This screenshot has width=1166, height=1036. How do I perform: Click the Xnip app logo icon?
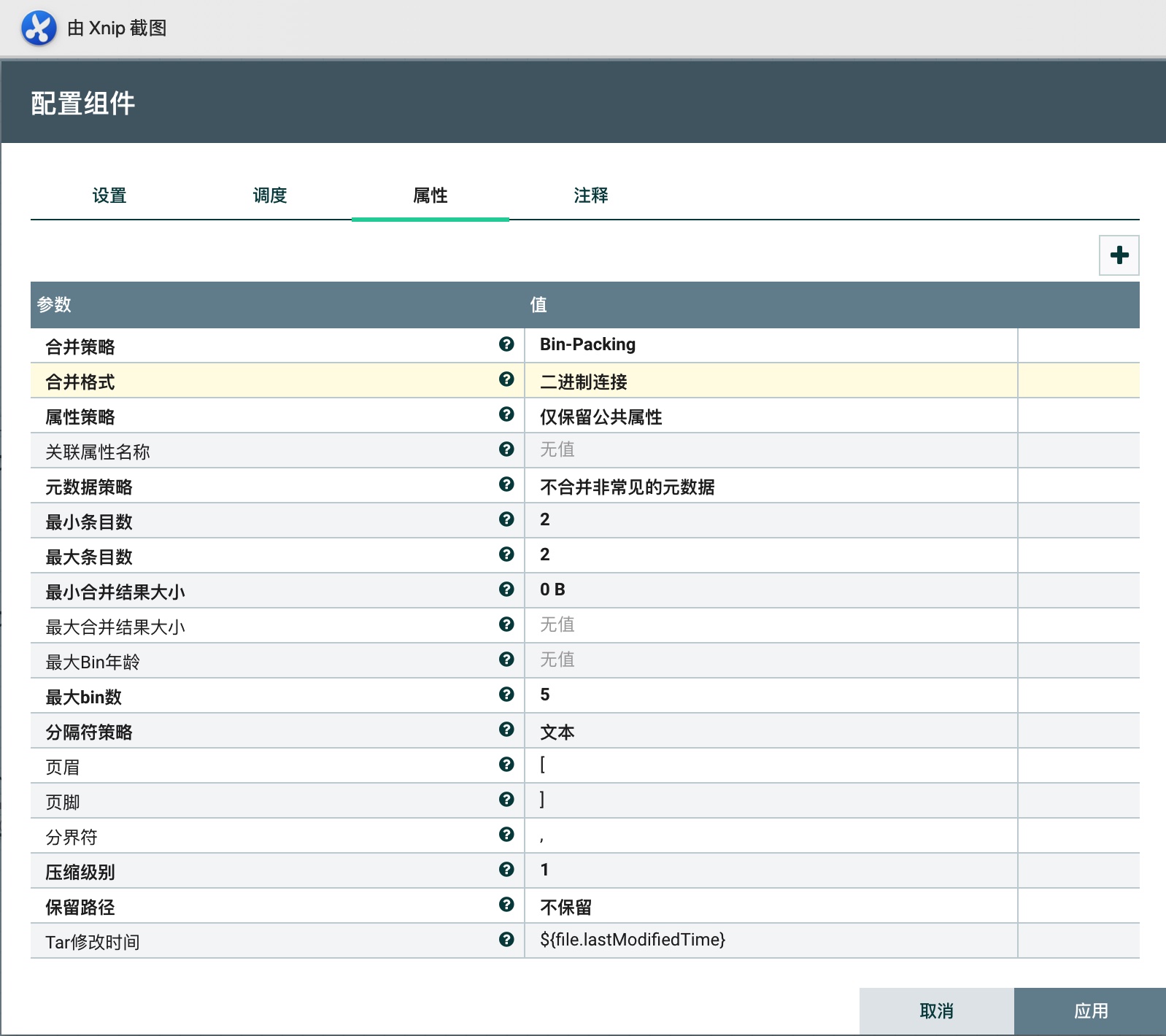click(x=39, y=28)
